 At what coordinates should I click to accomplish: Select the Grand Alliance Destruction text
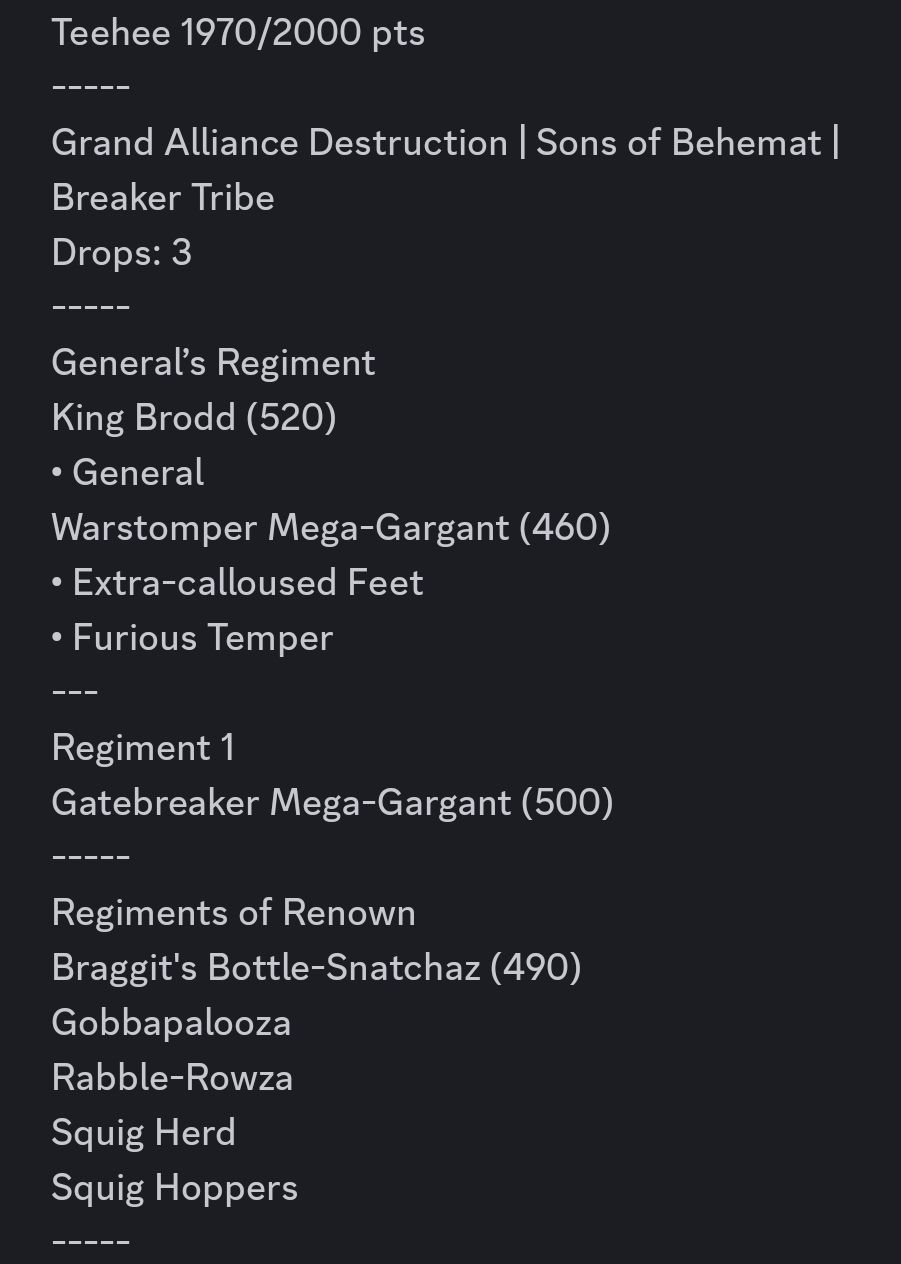[279, 143]
